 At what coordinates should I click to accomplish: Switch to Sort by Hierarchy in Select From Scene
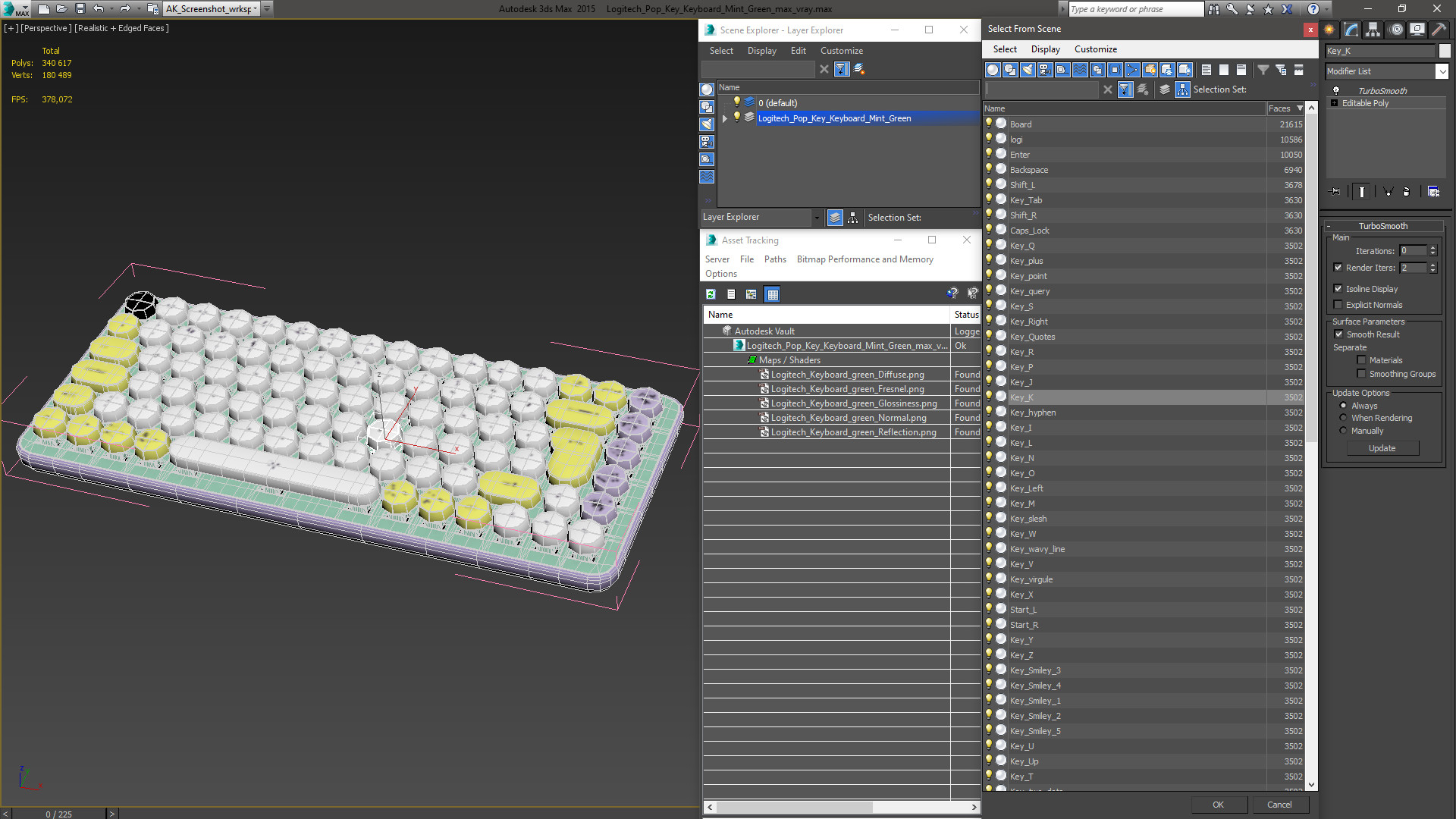1182,89
